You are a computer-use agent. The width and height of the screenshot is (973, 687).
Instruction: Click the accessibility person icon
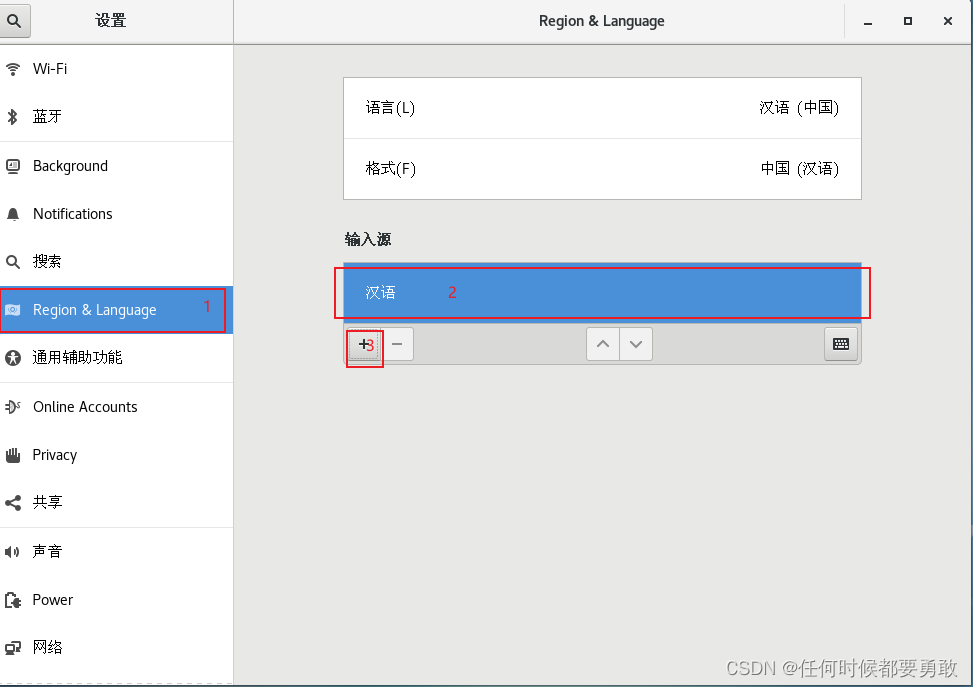pos(12,358)
